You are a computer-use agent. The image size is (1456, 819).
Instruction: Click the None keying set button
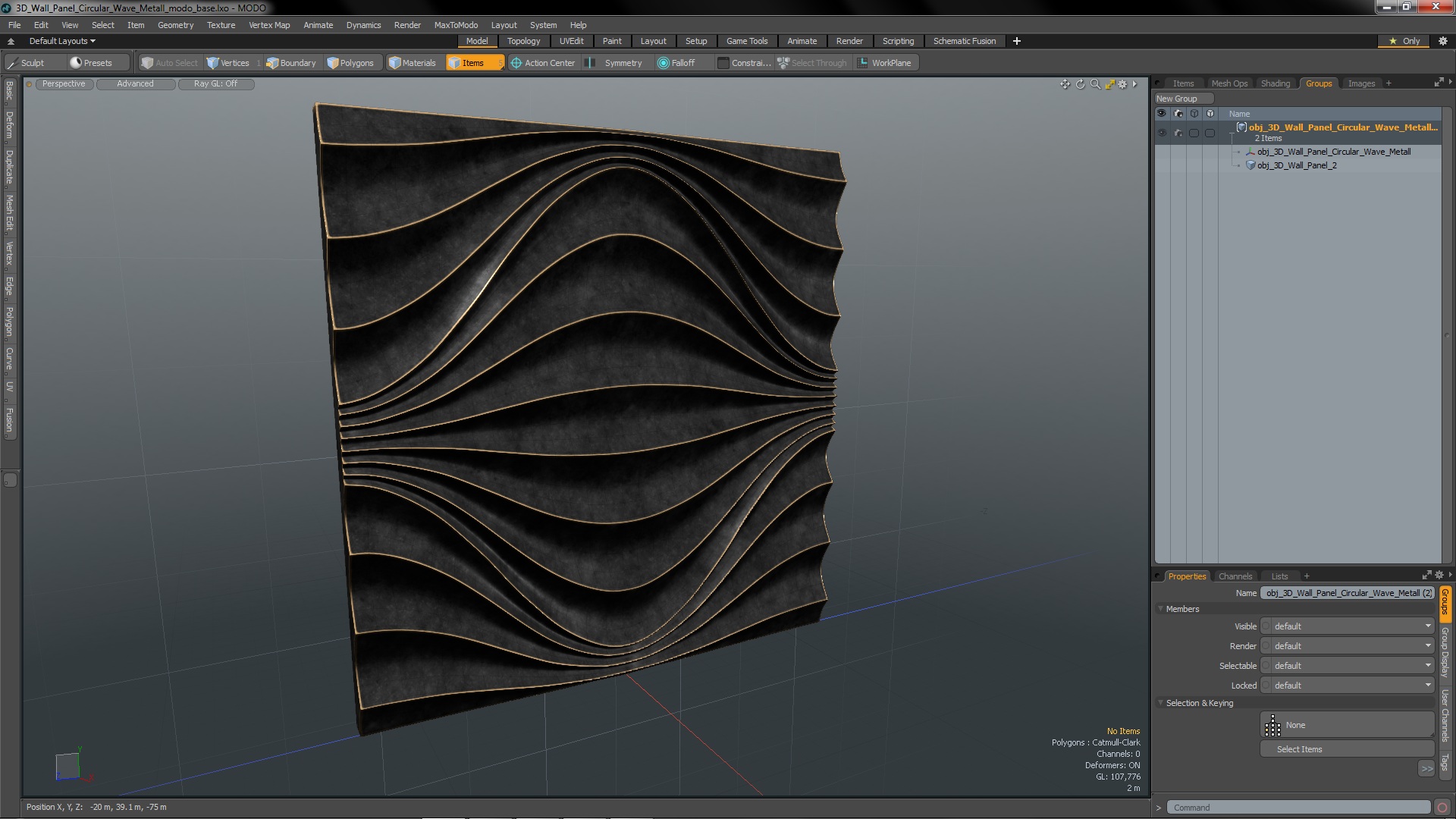pos(1347,725)
